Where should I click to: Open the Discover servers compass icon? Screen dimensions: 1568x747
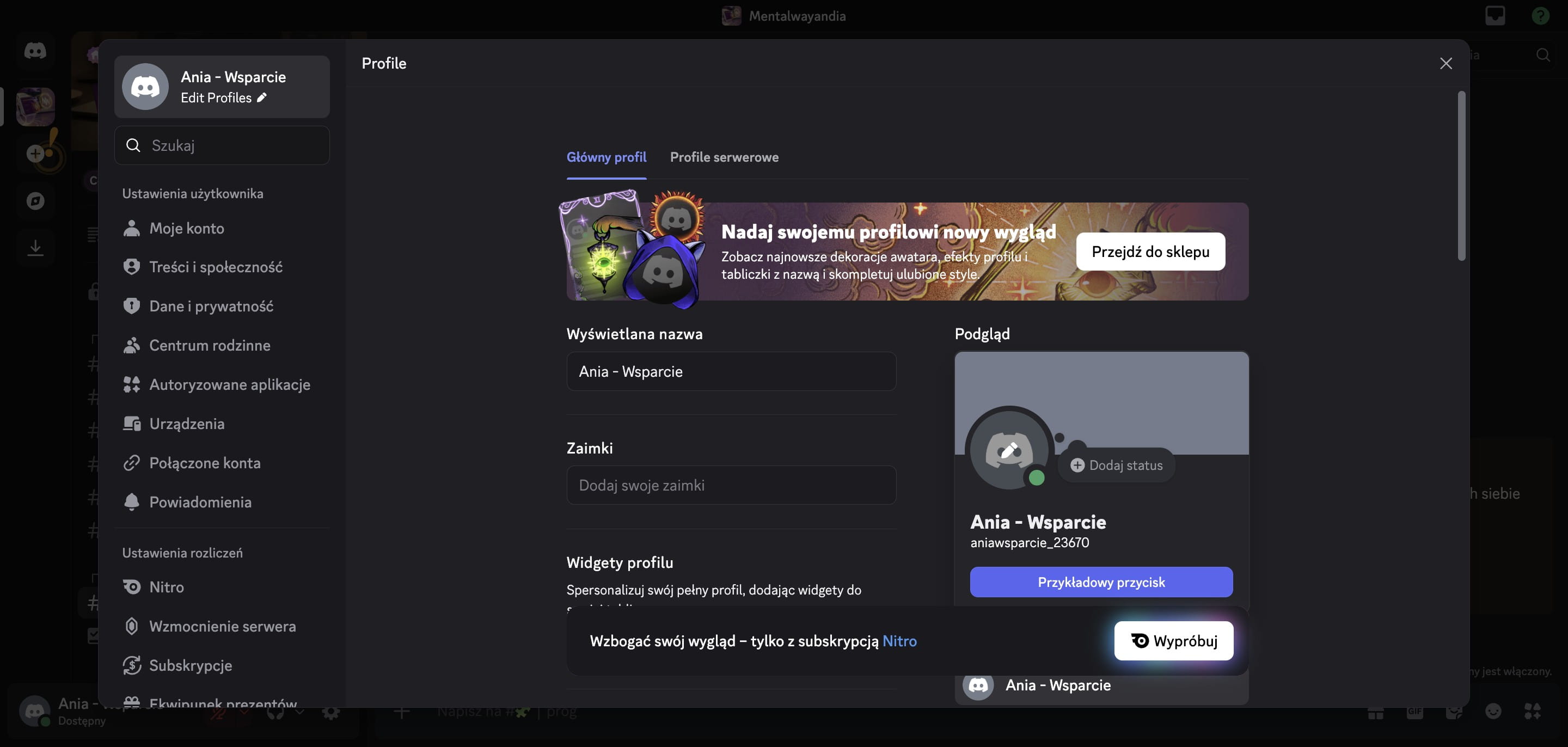click(x=35, y=201)
